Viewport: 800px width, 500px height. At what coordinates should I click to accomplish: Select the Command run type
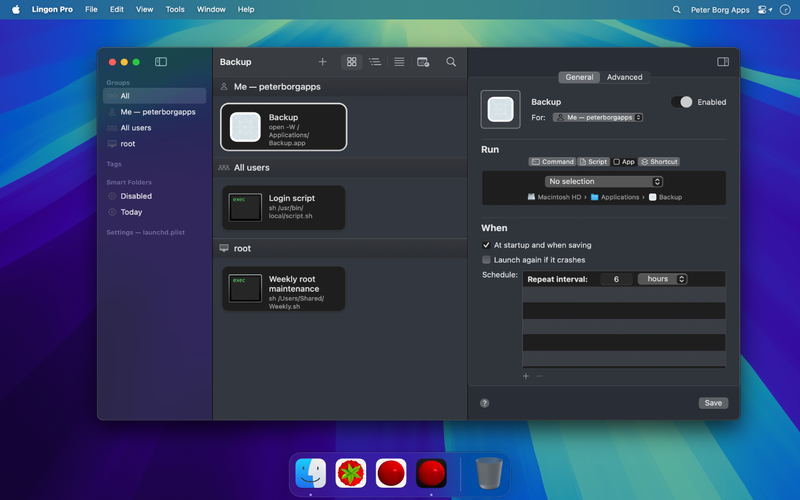click(552, 162)
